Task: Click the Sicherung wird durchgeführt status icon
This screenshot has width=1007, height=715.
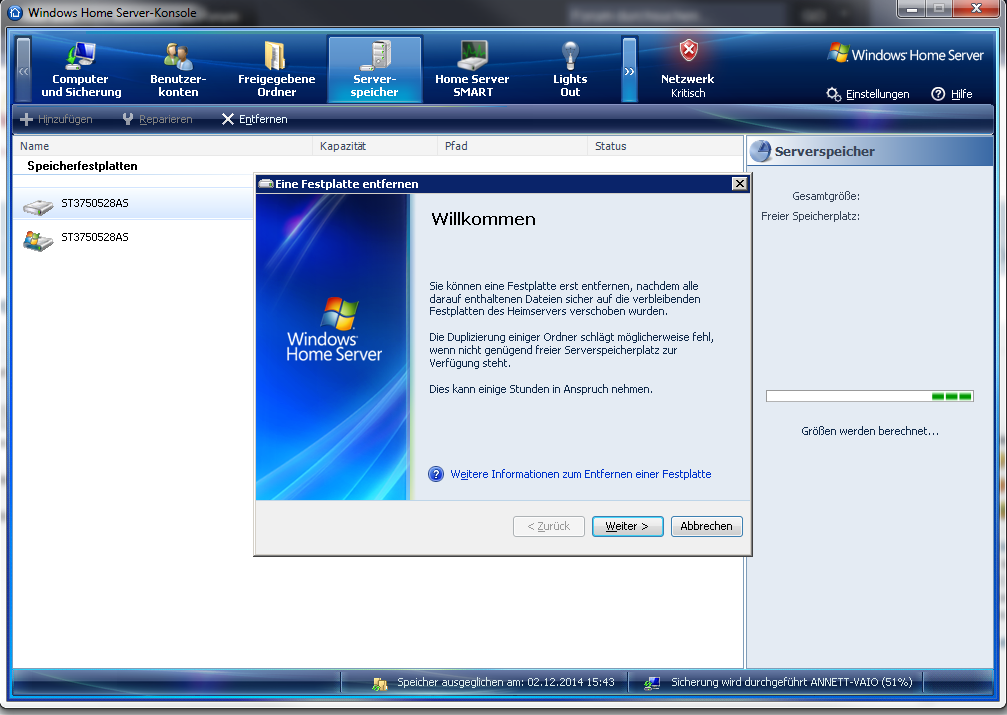Action: pos(652,684)
